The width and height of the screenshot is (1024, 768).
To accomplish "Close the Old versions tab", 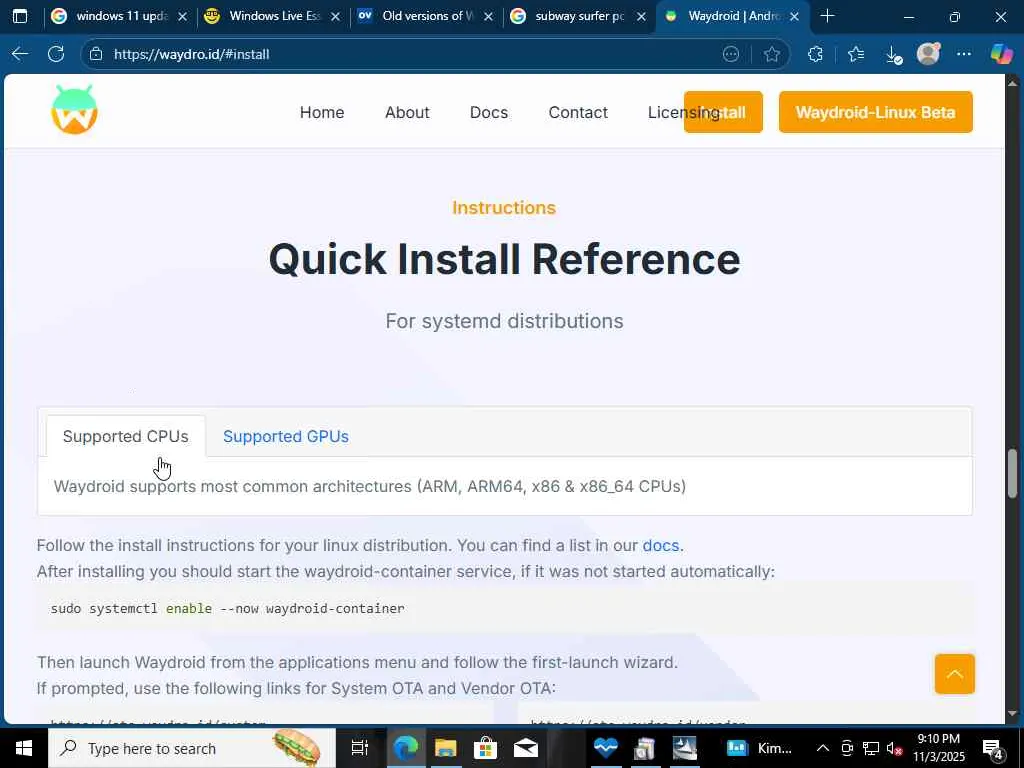I will [488, 16].
